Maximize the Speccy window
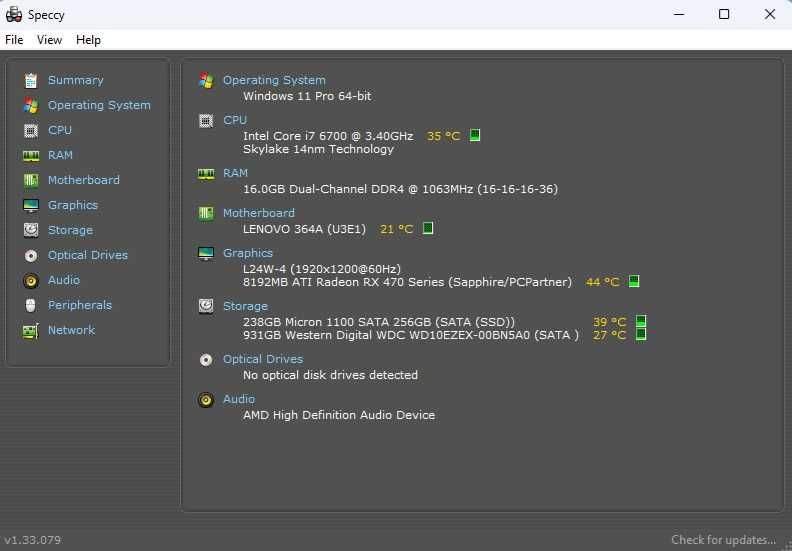Viewport: 792px width, 551px height. pyautogui.click(x=724, y=14)
